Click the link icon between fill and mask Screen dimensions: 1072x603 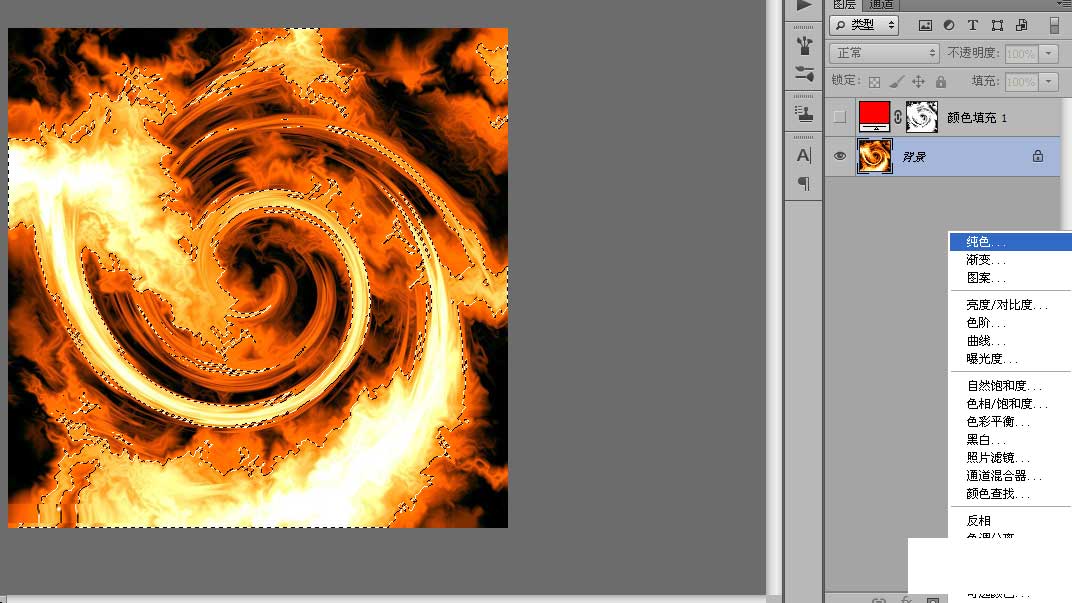[898, 117]
